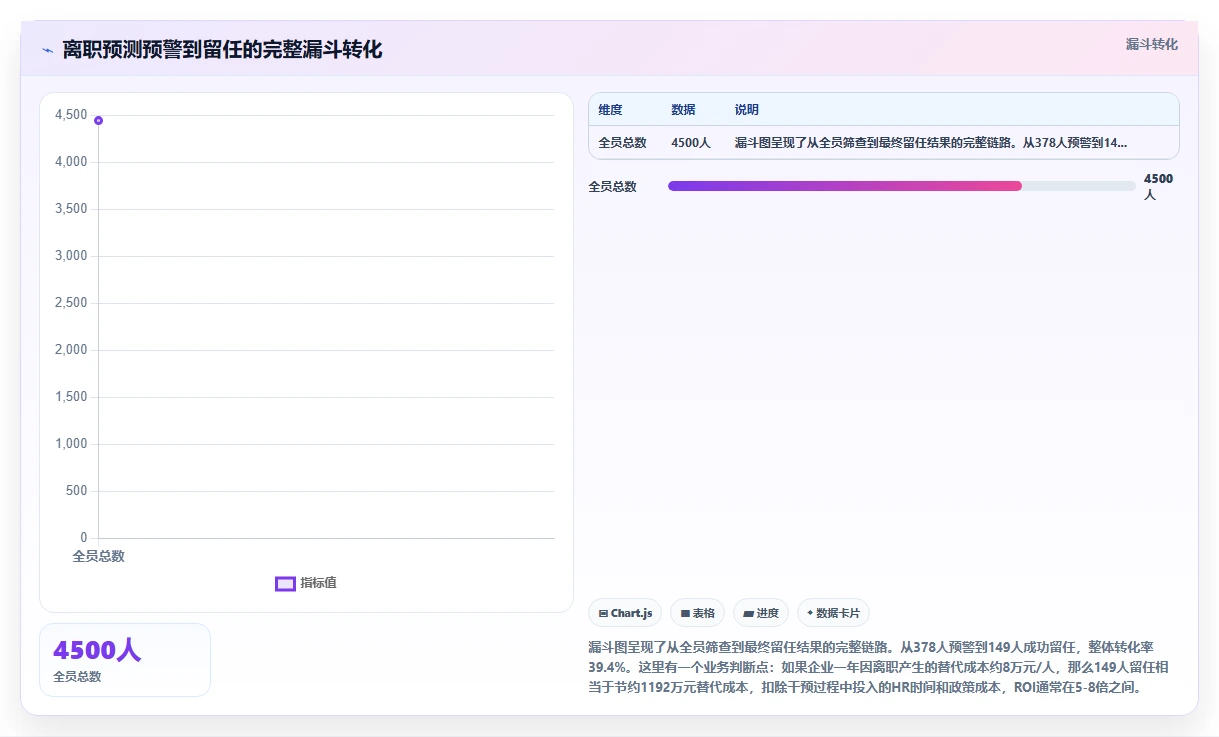
Task: Click the large purple 4500人 figure in the stat card
Action: (x=97, y=650)
